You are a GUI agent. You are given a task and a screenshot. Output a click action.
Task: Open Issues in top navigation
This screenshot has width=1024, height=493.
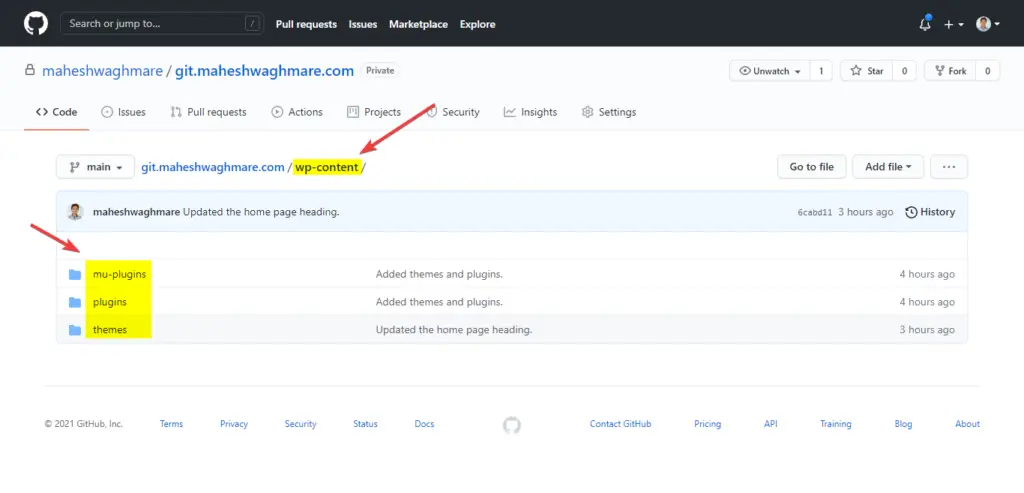[x=362, y=24]
